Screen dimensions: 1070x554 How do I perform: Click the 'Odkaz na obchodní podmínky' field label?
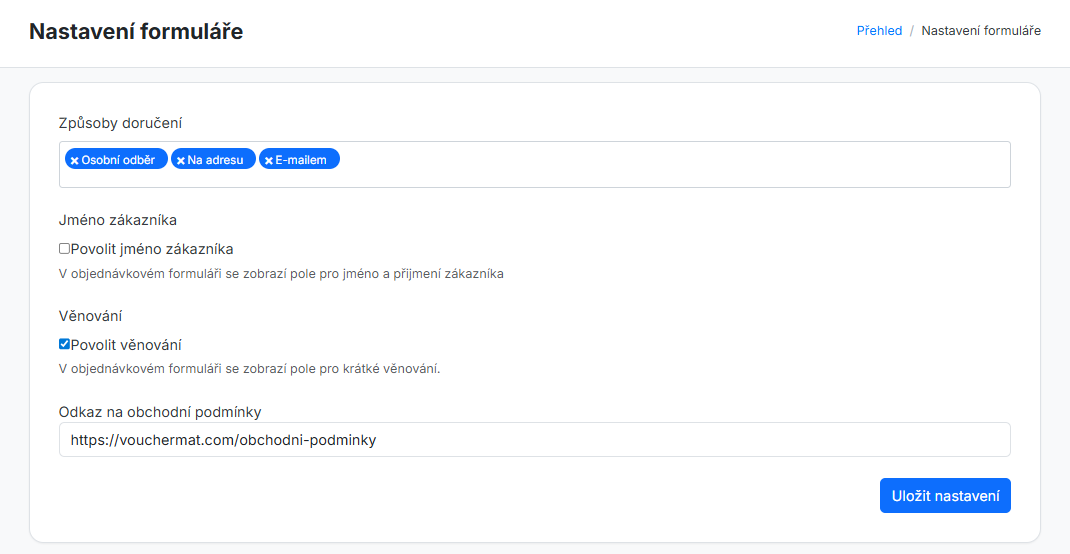[x=160, y=411]
